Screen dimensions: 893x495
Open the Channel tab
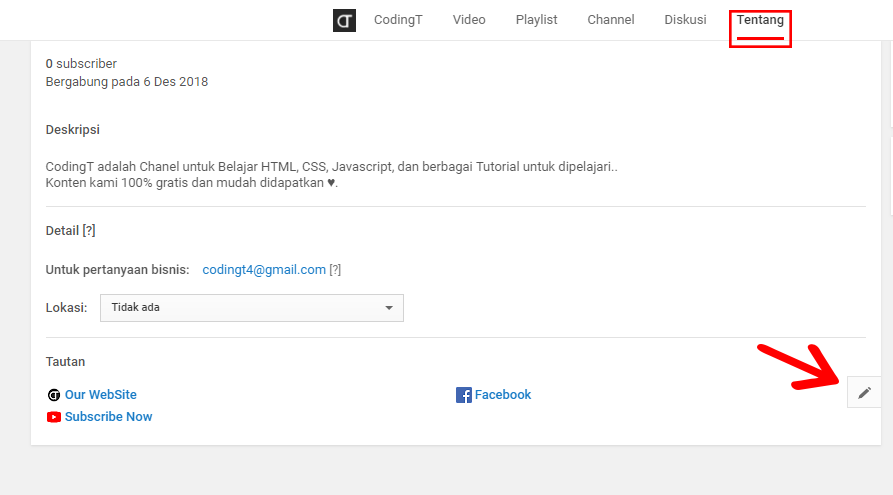click(x=611, y=20)
